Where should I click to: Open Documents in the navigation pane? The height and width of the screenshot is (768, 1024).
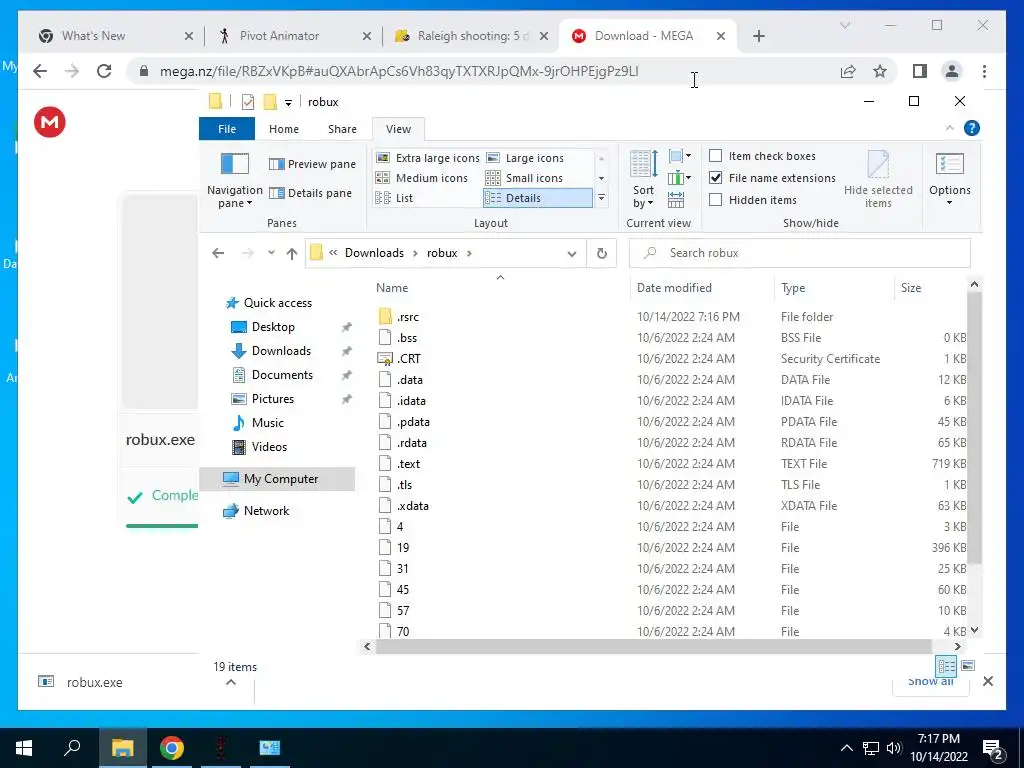pos(282,375)
